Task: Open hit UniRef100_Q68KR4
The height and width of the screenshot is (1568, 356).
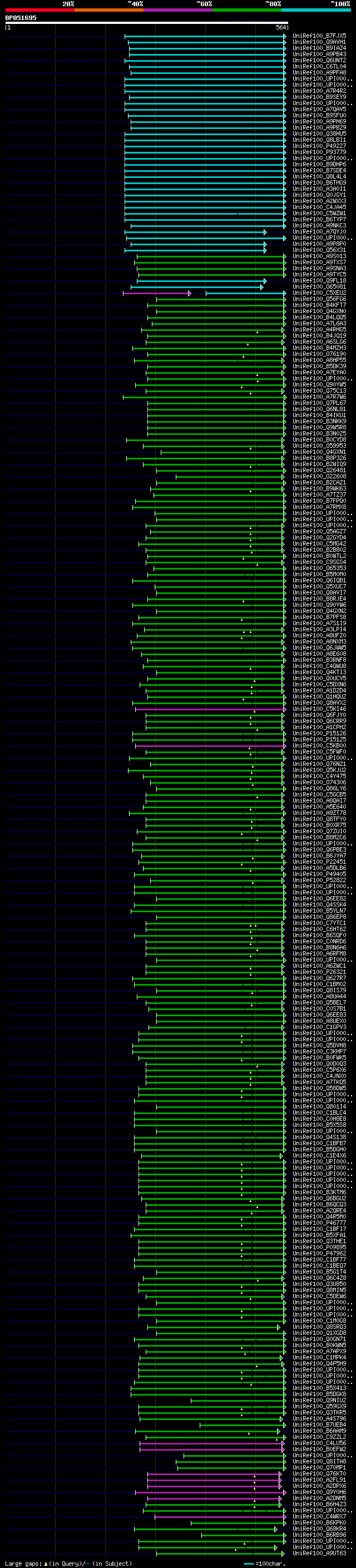Action: coord(319,1528)
